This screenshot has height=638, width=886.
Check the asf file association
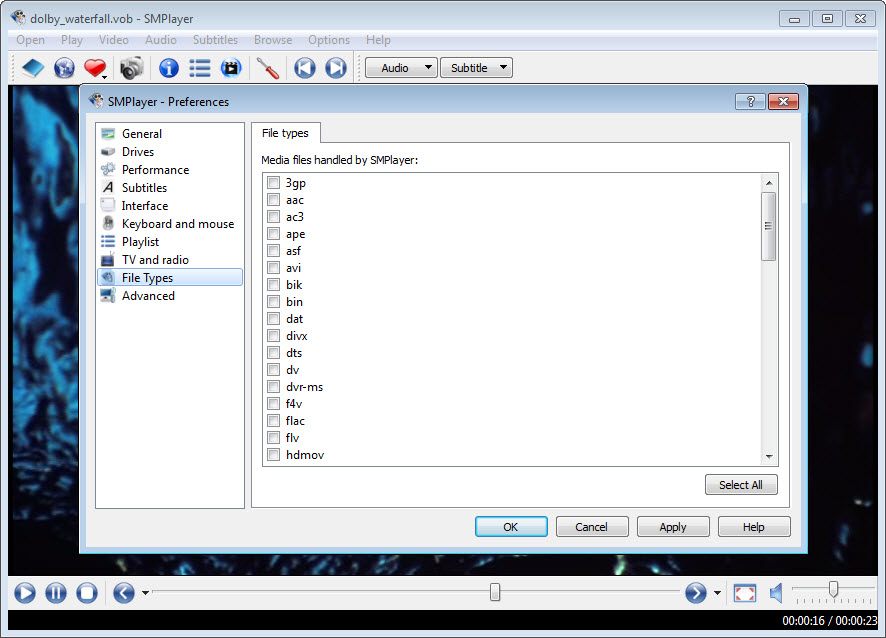click(273, 250)
